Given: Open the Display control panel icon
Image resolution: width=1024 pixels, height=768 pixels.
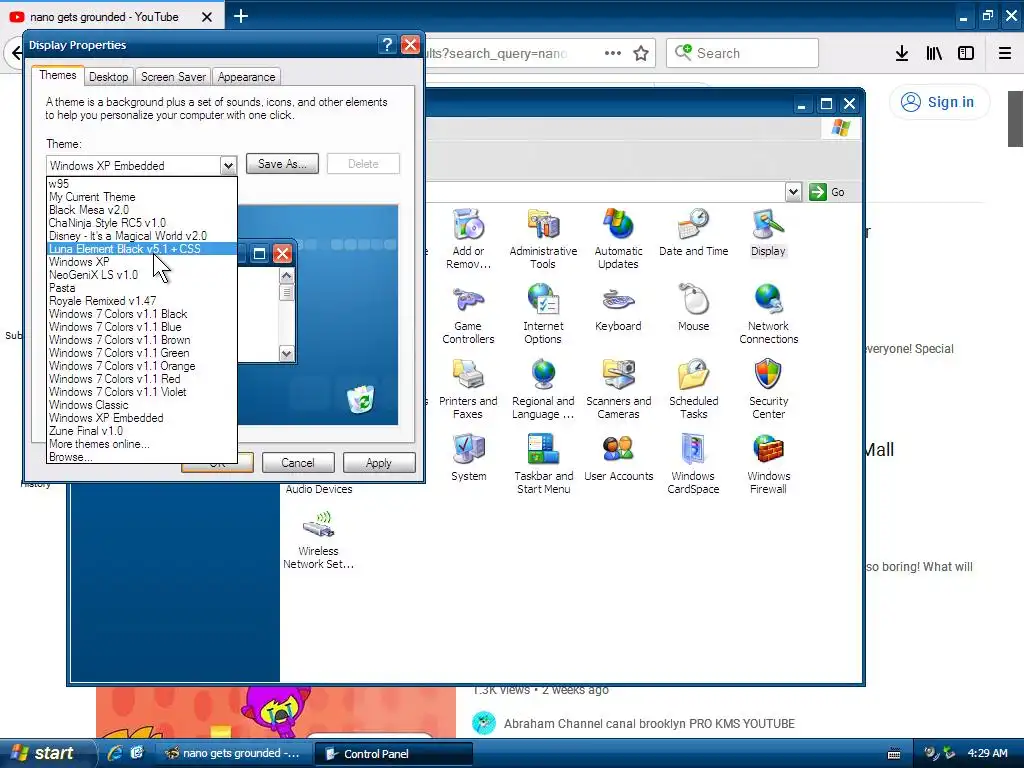Looking at the screenshot, I should point(768,232).
